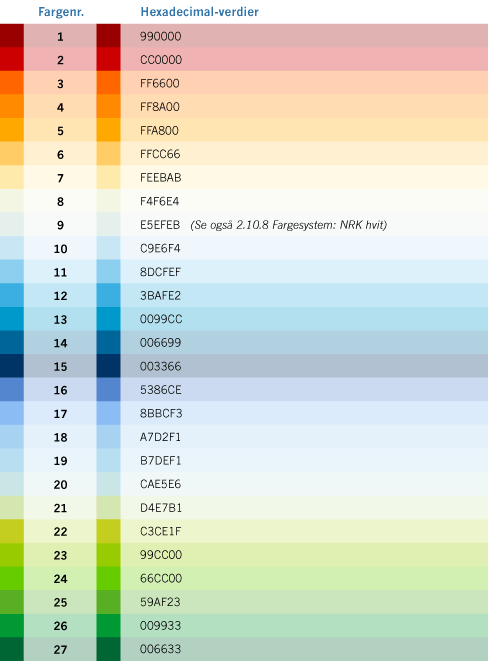The height and width of the screenshot is (662, 488).
Task: Select hex value B7DEF1
Action: (160, 461)
